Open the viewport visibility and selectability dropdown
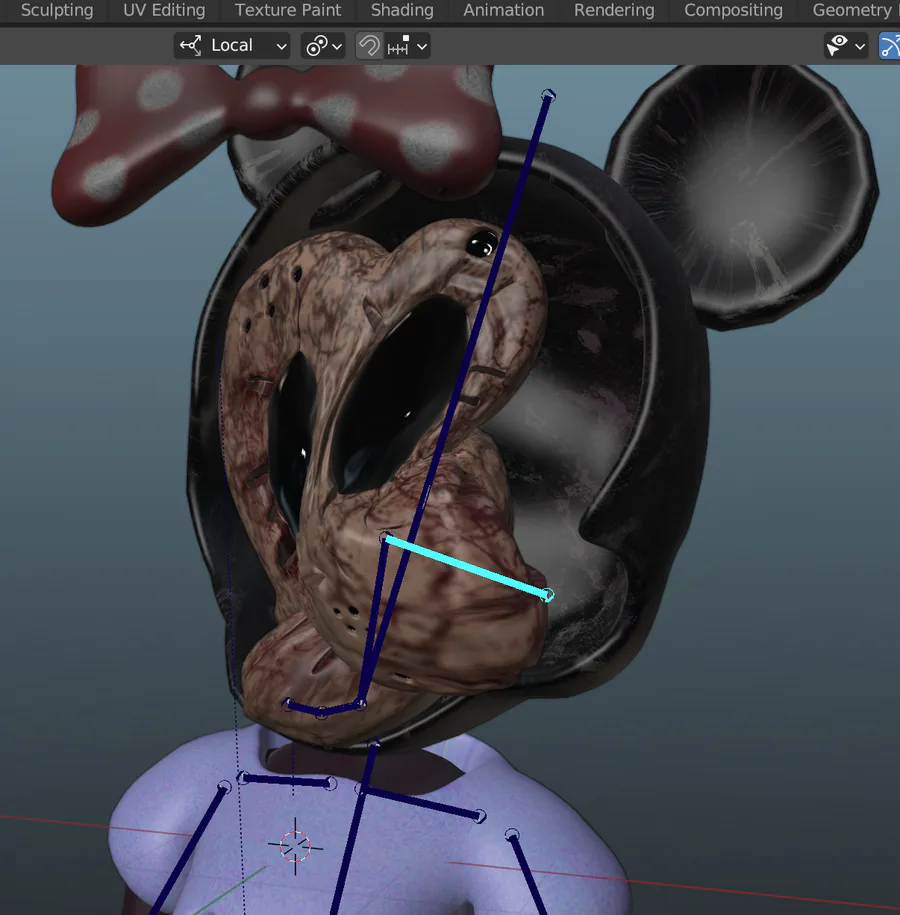900x915 pixels. (x=846, y=46)
